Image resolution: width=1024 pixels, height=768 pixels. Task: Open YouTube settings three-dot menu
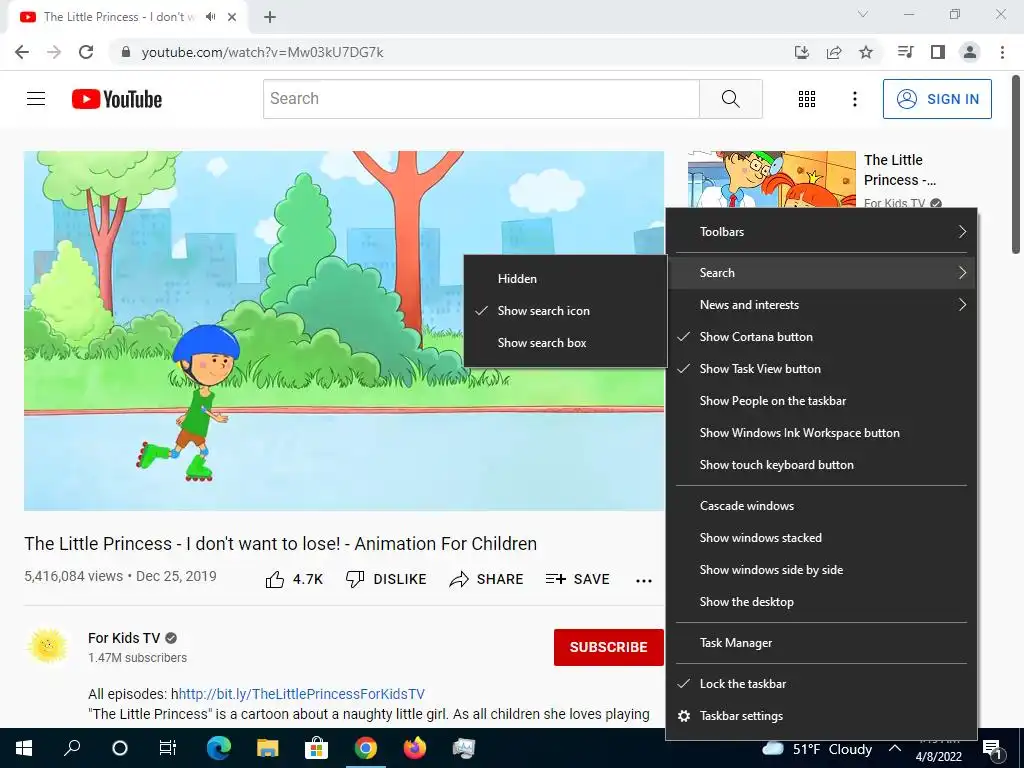tap(854, 99)
